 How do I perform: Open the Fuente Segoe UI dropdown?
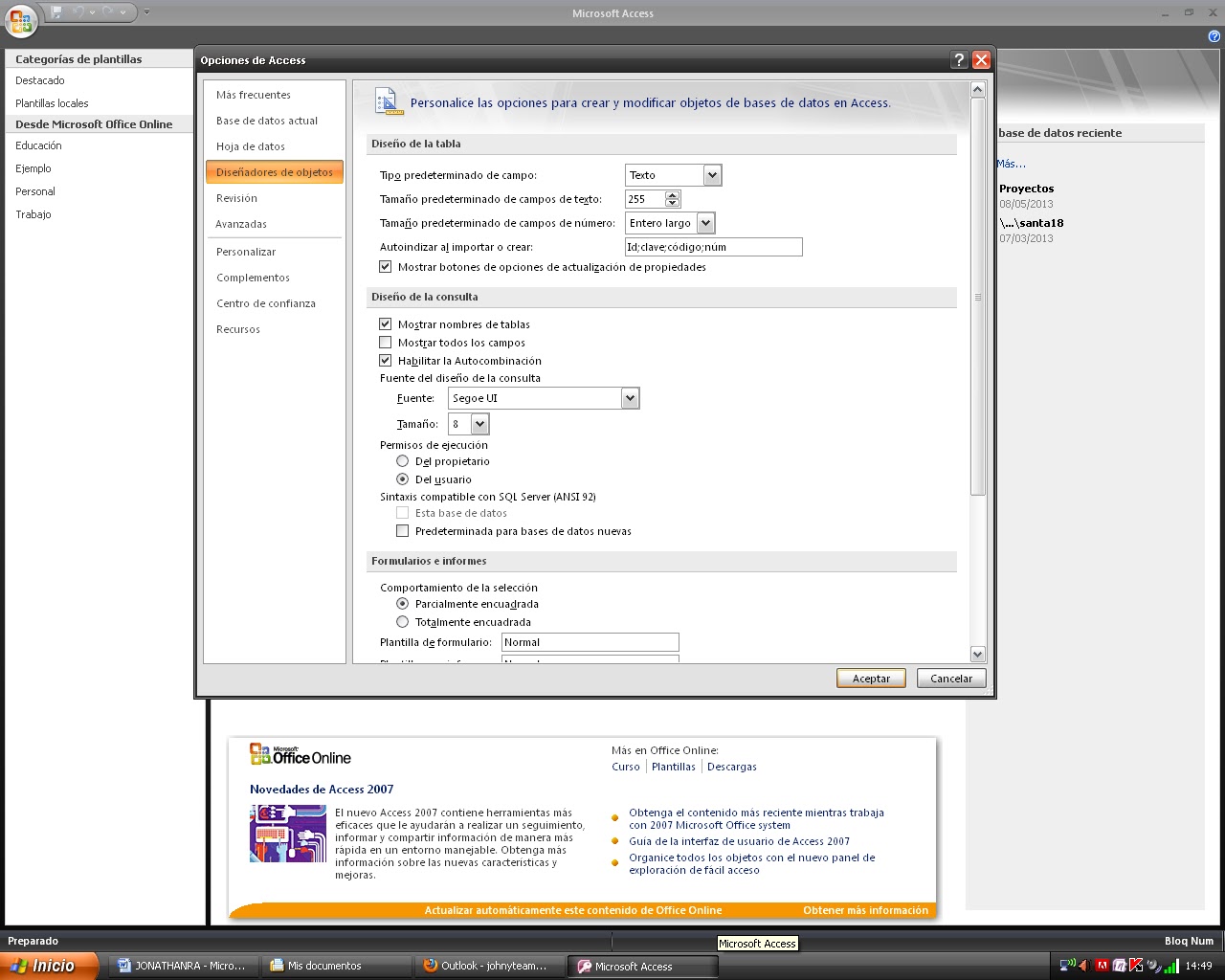pyautogui.click(x=630, y=398)
